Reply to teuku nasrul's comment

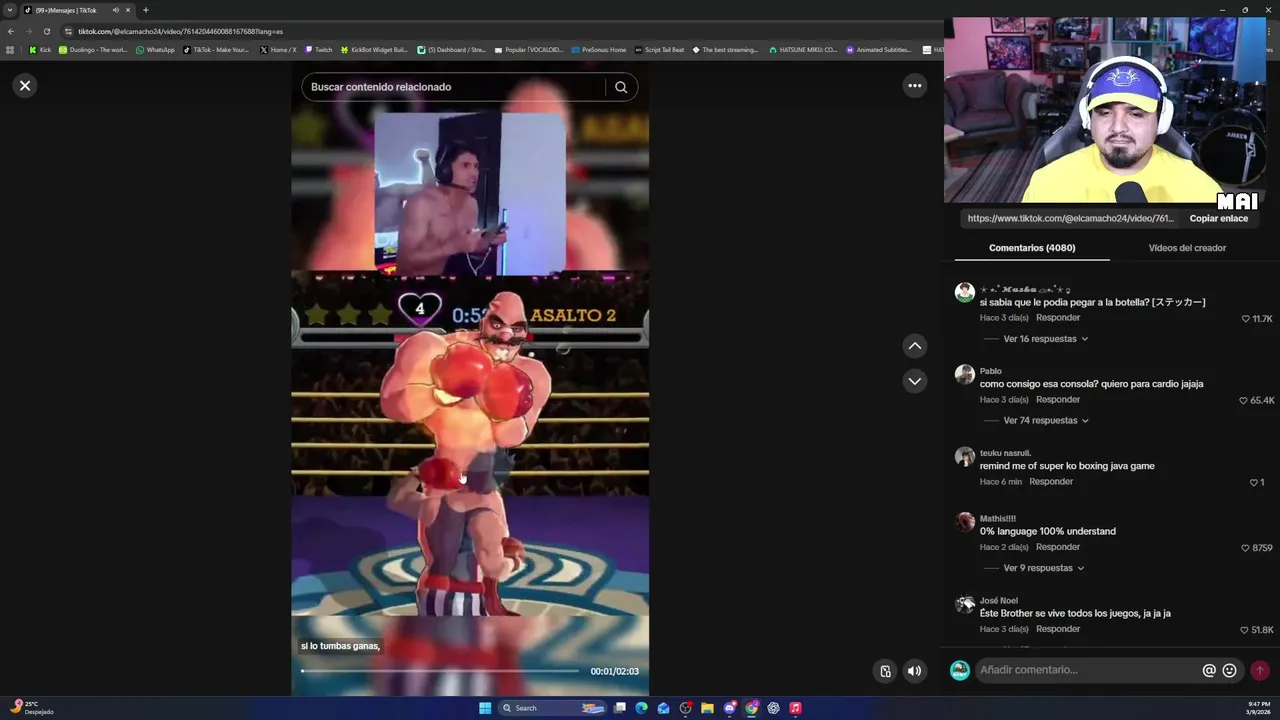click(1051, 482)
